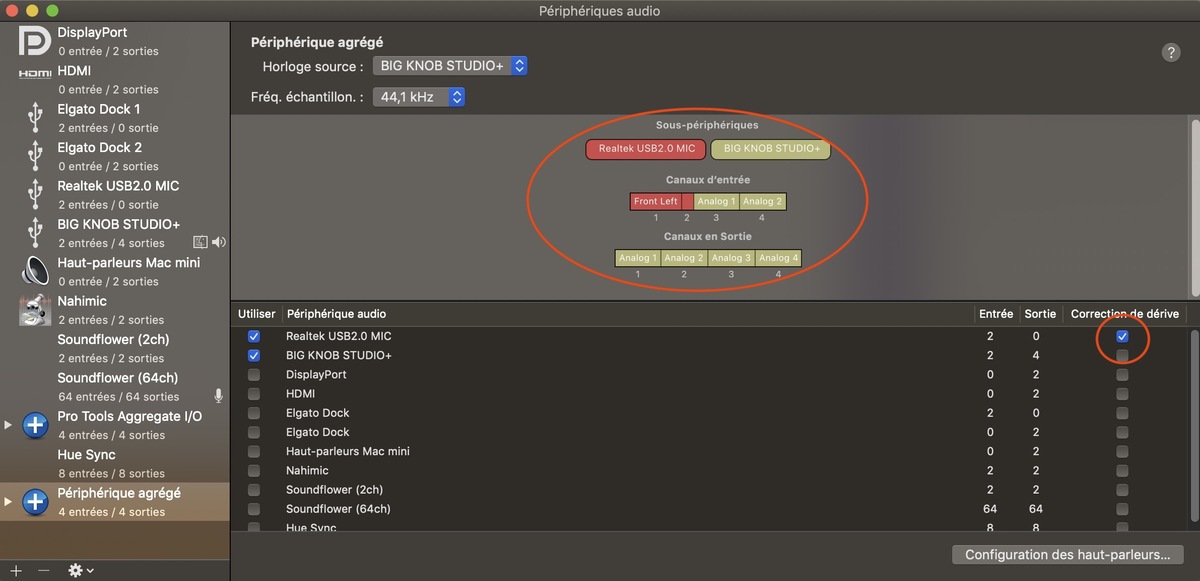Click the microphone indicator on Soundflower (64ch)
This screenshot has width=1200, height=581.
[x=218, y=397]
